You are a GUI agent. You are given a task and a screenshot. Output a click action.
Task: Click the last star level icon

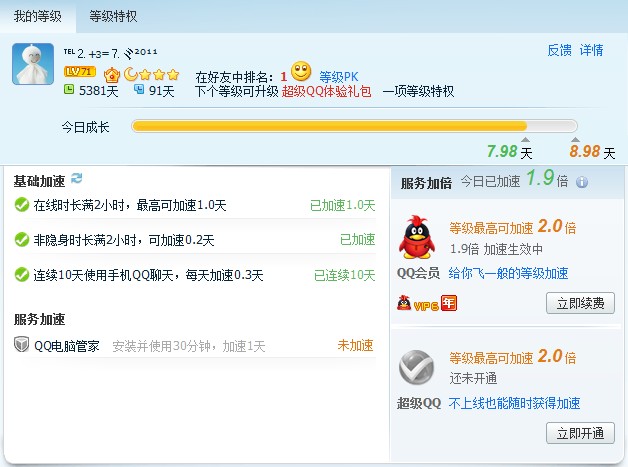pos(173,74)
